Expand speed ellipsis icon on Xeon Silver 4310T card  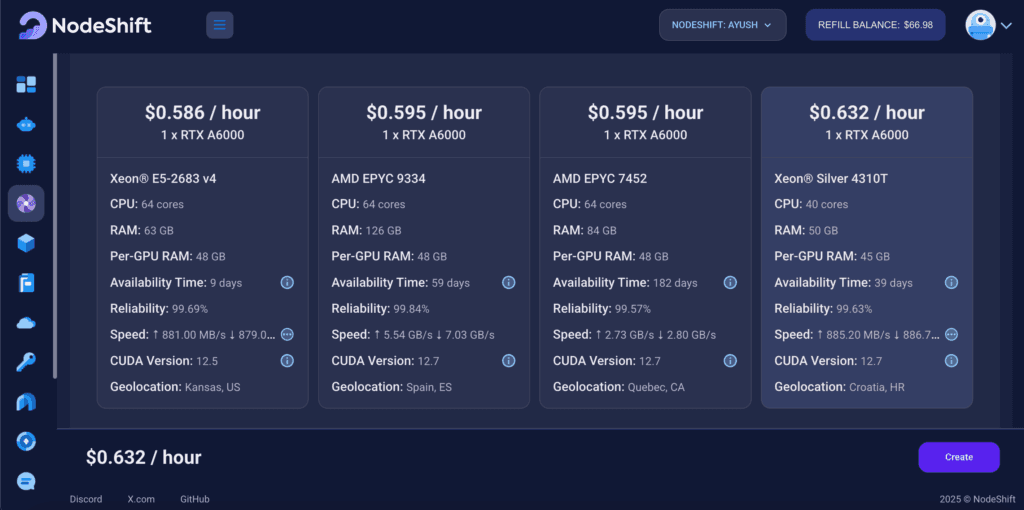(952, 334)
